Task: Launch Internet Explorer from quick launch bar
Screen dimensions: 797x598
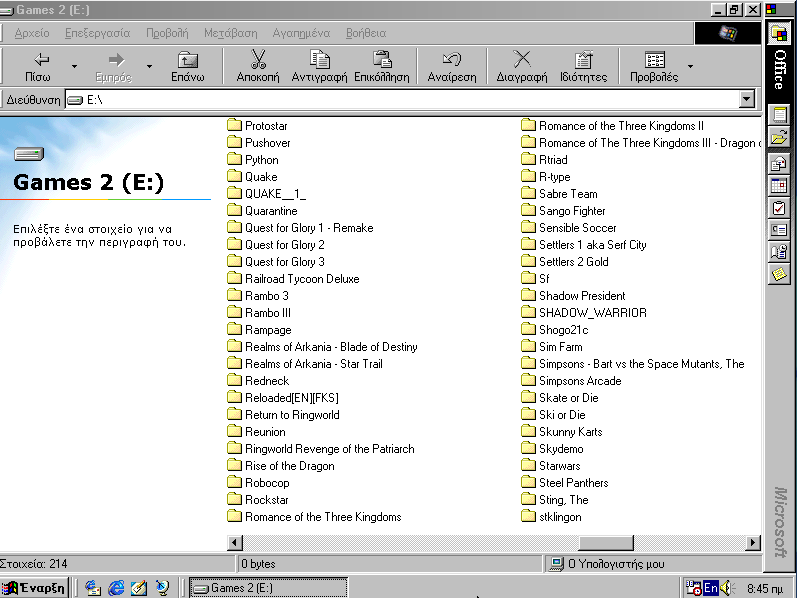Action: [x=116, y=588]
